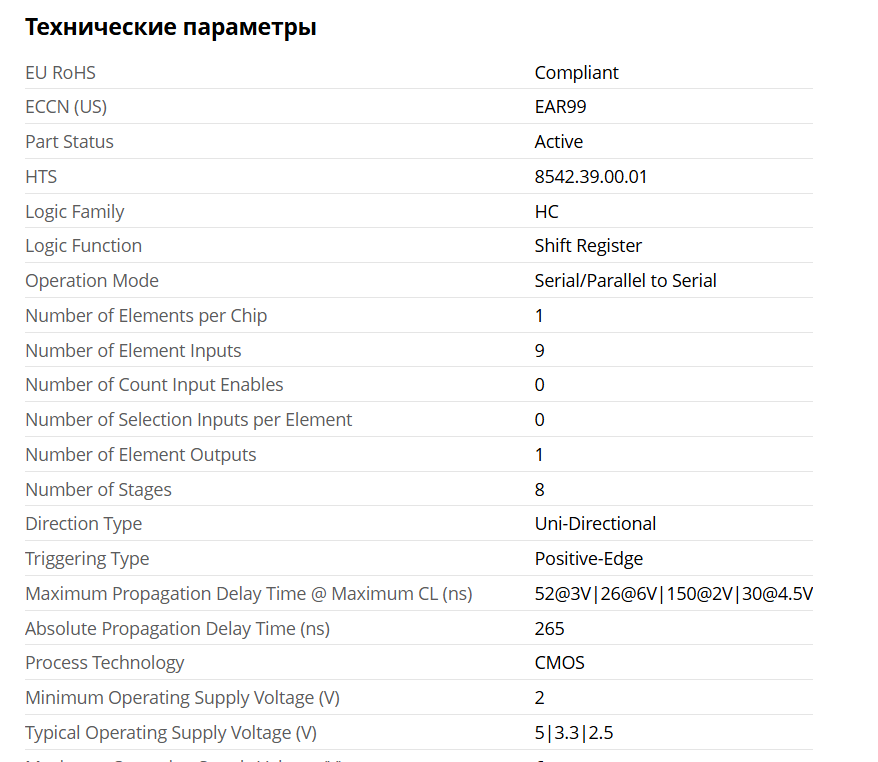Click the "Технические параметры" heading
878x762 pixels.
(170, 28)
